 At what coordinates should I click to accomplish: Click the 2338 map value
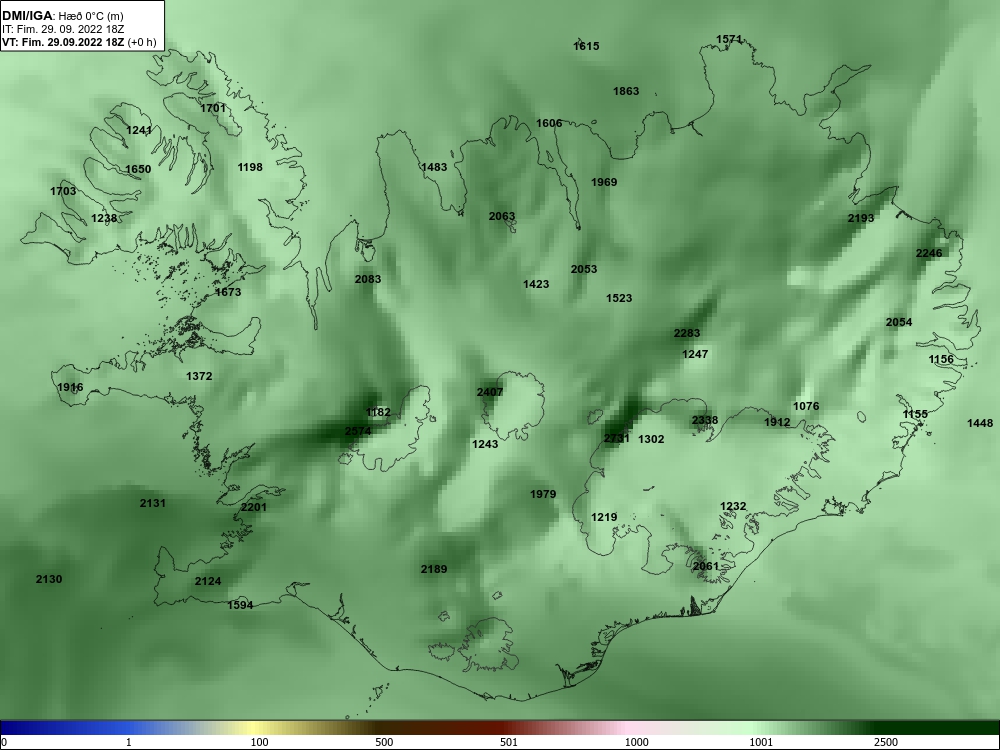point(705,420)
